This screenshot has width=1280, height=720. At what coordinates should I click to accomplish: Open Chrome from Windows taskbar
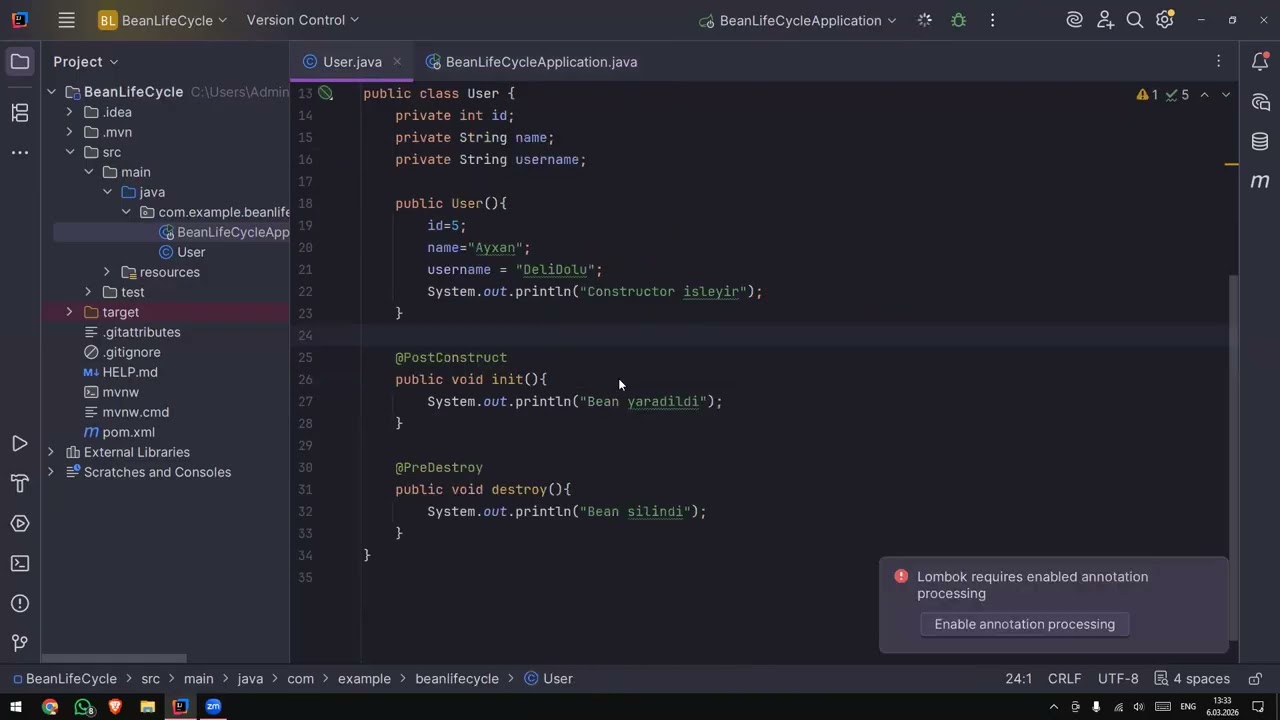pos(50,707)
